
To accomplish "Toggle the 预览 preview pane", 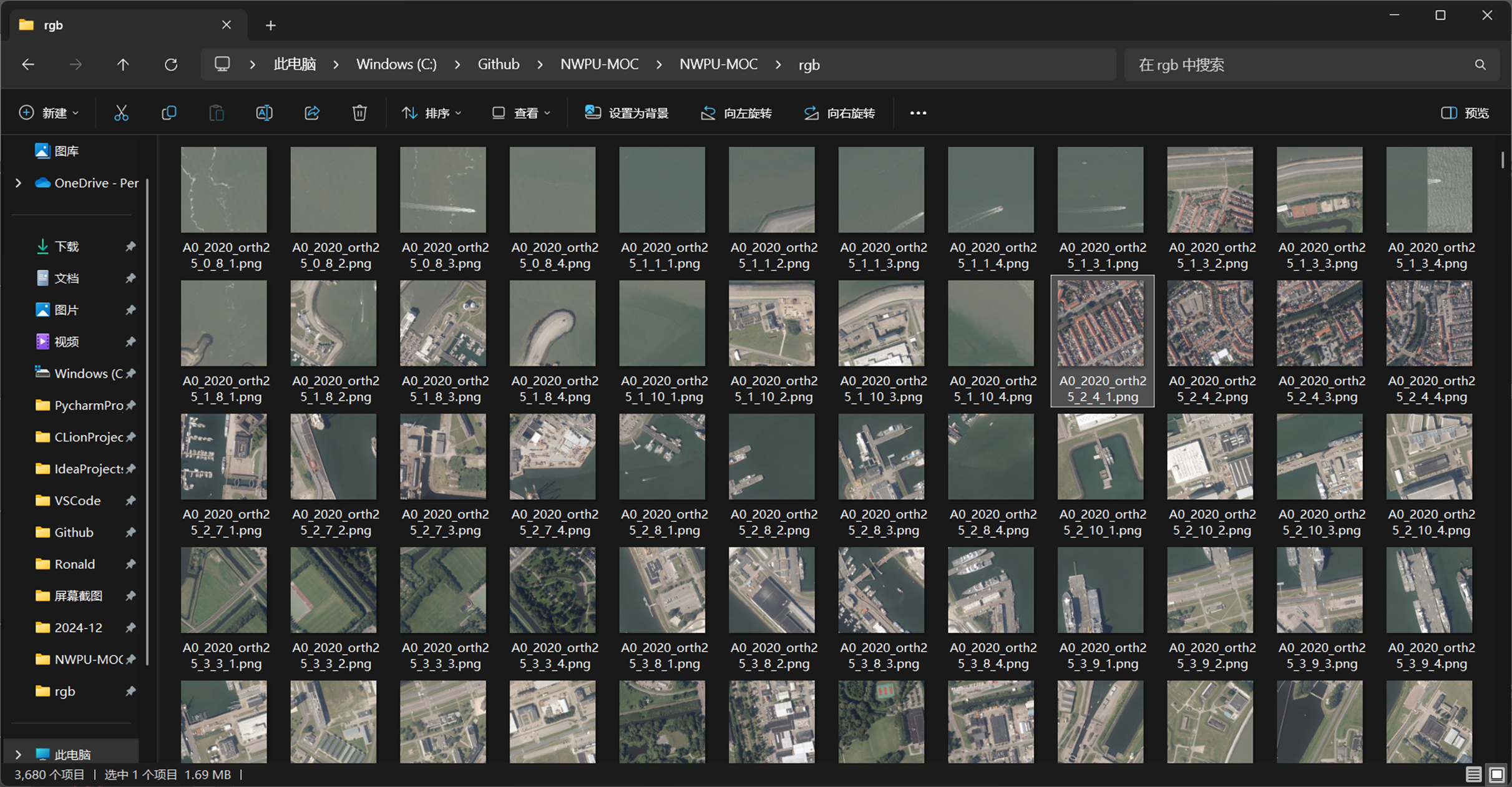I will pyautogui.click(x=1465, y=113).
